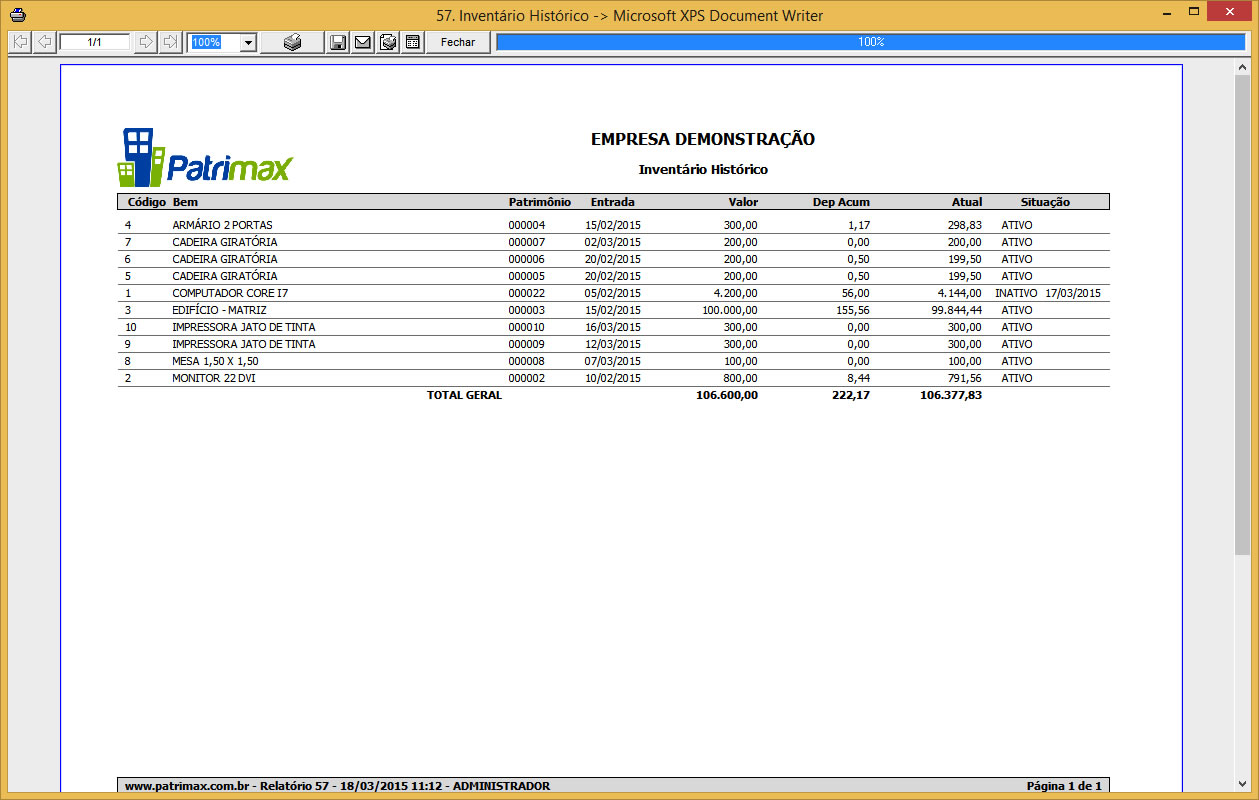The width and height of the screenshot is (1259, 800).
Task: Click the TOTAL GERAL label
Action: [464, 395]
